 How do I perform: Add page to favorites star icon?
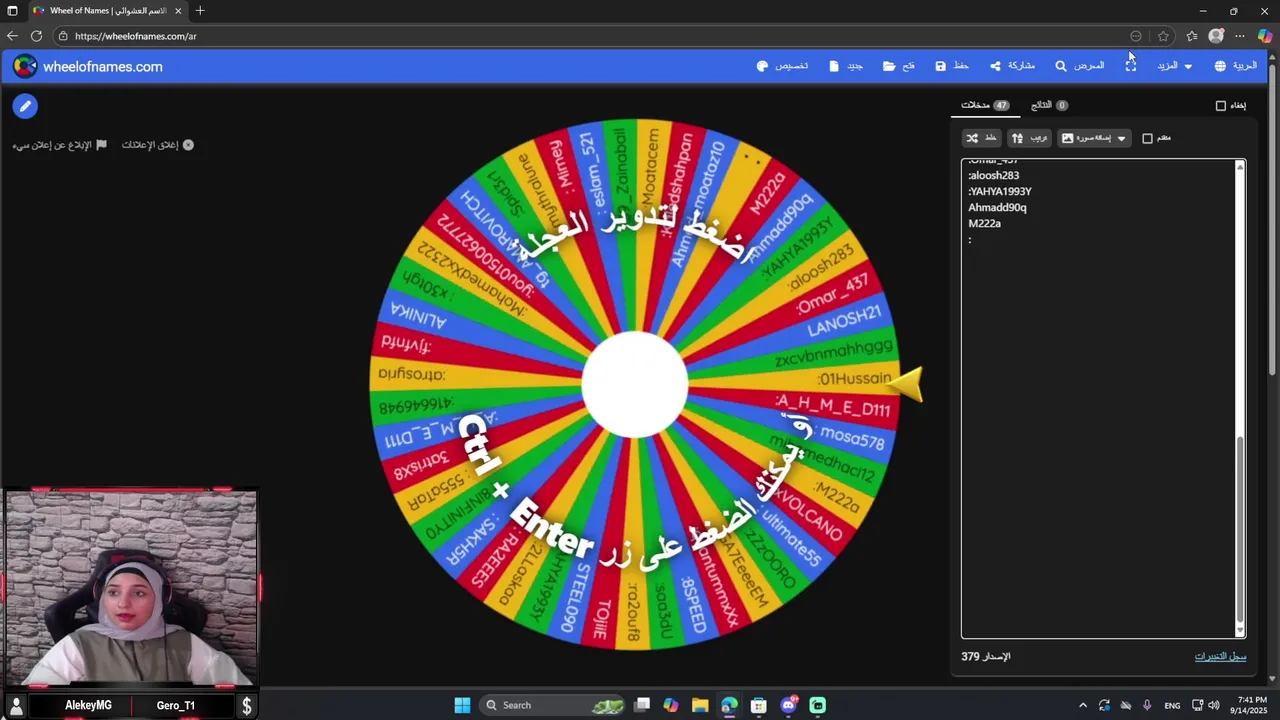(1163, 36)
